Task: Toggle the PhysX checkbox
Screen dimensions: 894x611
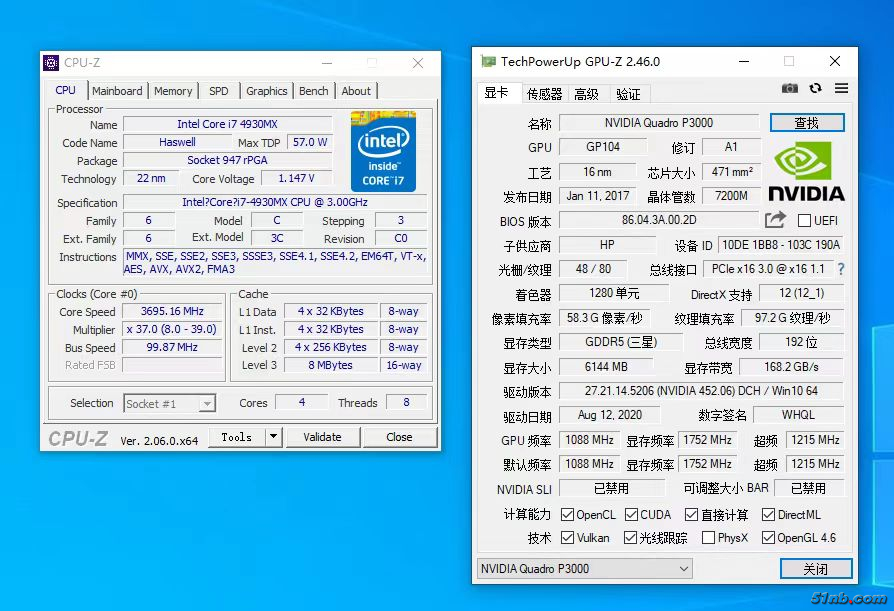Action: pyautogui.click(x=708, y=537)
